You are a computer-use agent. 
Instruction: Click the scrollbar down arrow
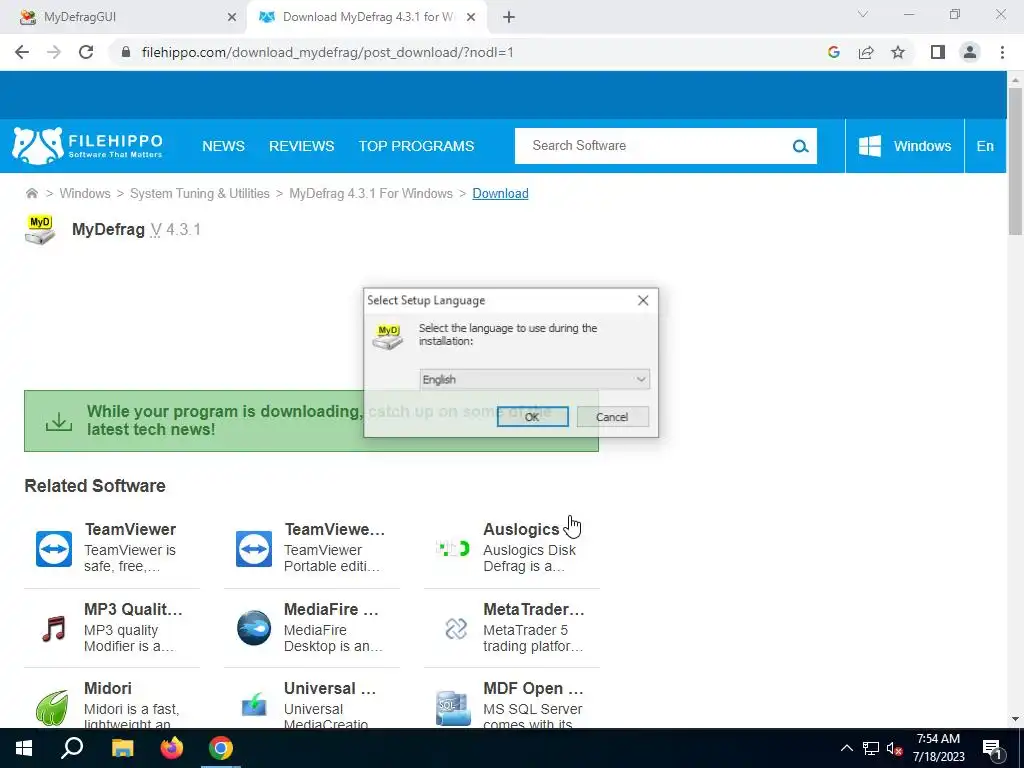coord(1015,719)
